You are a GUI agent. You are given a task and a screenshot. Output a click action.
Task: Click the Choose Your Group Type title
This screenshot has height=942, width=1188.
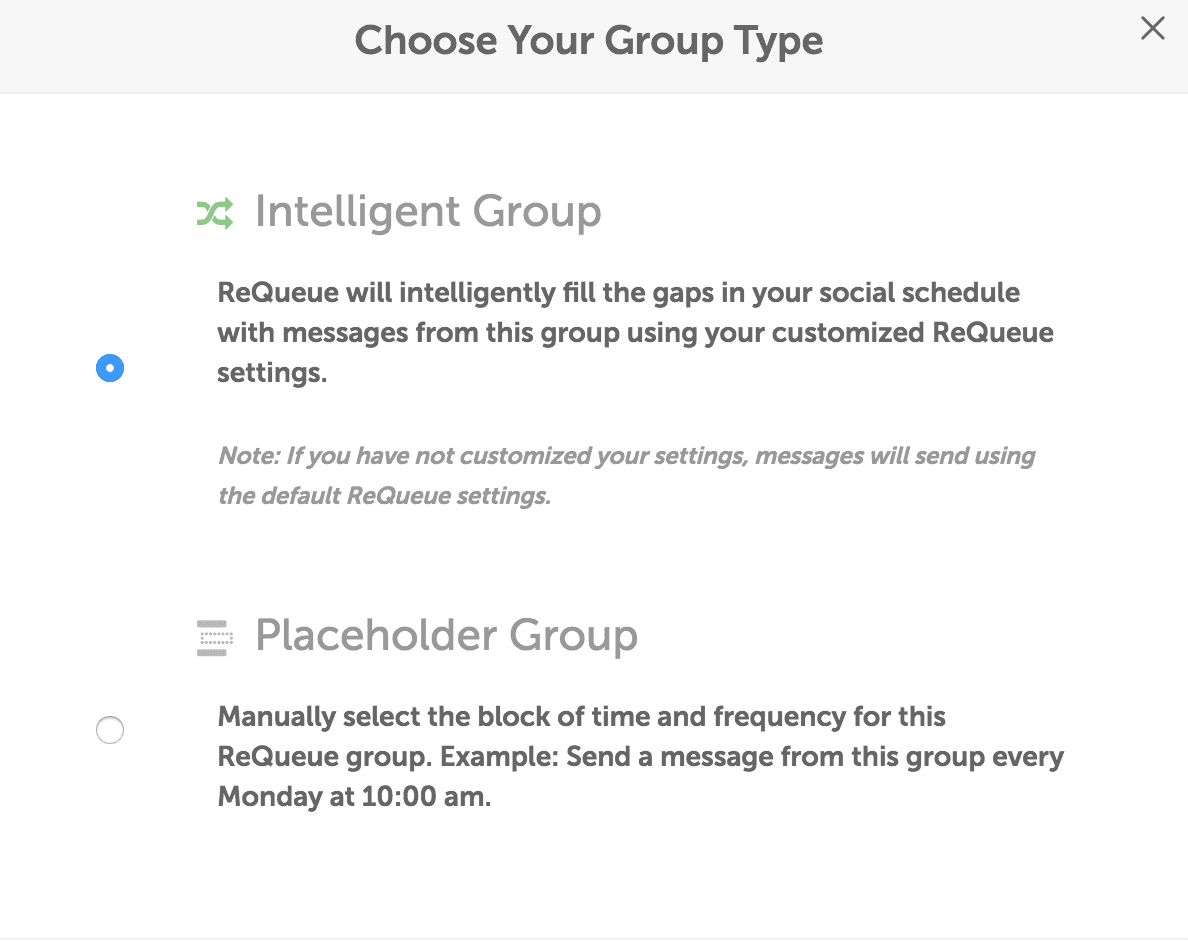pos(589,41)
